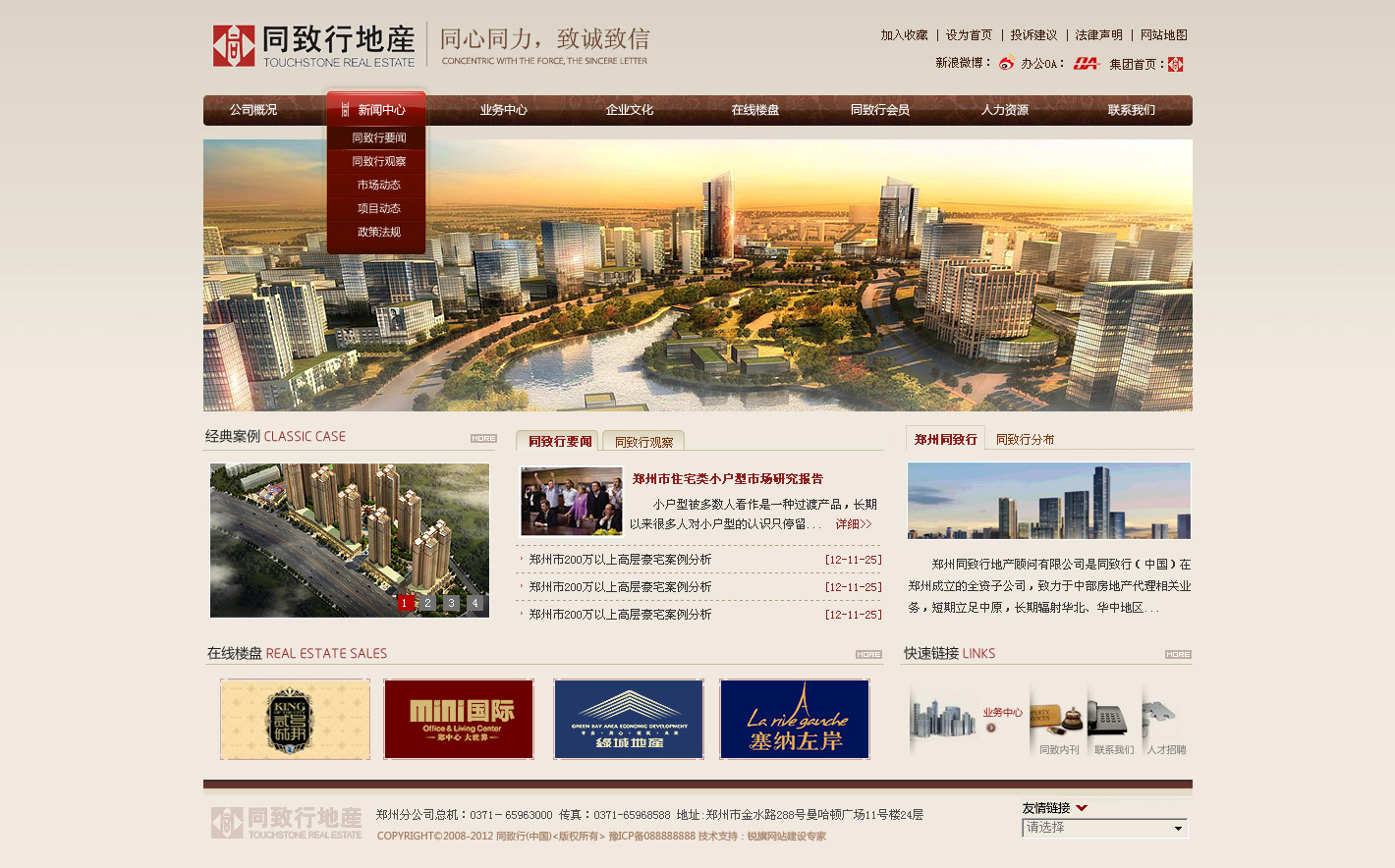Click the 详细>> read more link
This screenshot has width=1395, height=868.
tap(854, 524)
